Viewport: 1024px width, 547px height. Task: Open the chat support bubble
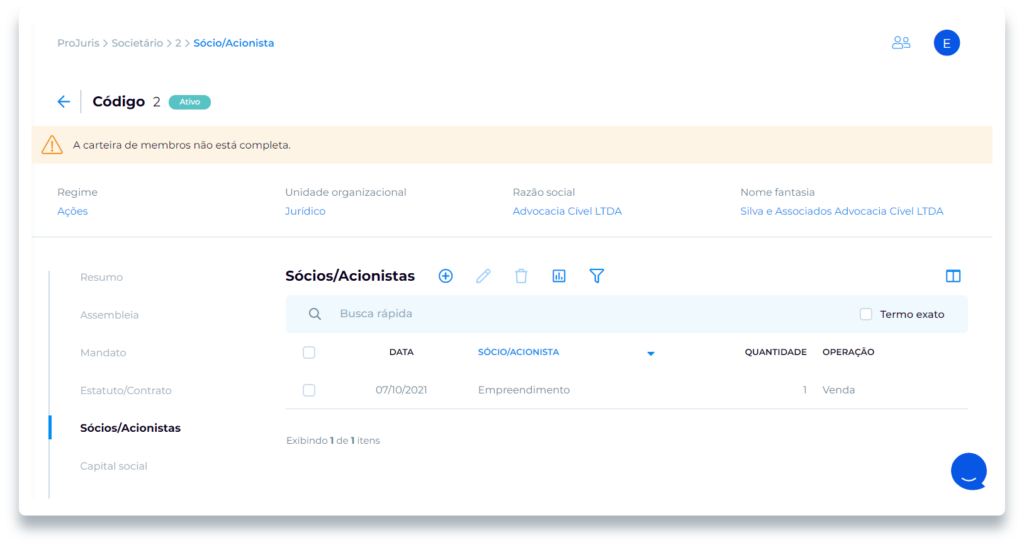[x=968, y=471]
